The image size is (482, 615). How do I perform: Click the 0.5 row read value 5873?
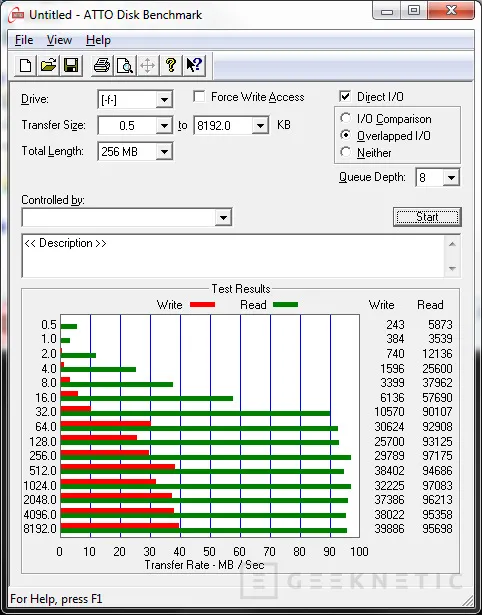[x=440, y=325]
